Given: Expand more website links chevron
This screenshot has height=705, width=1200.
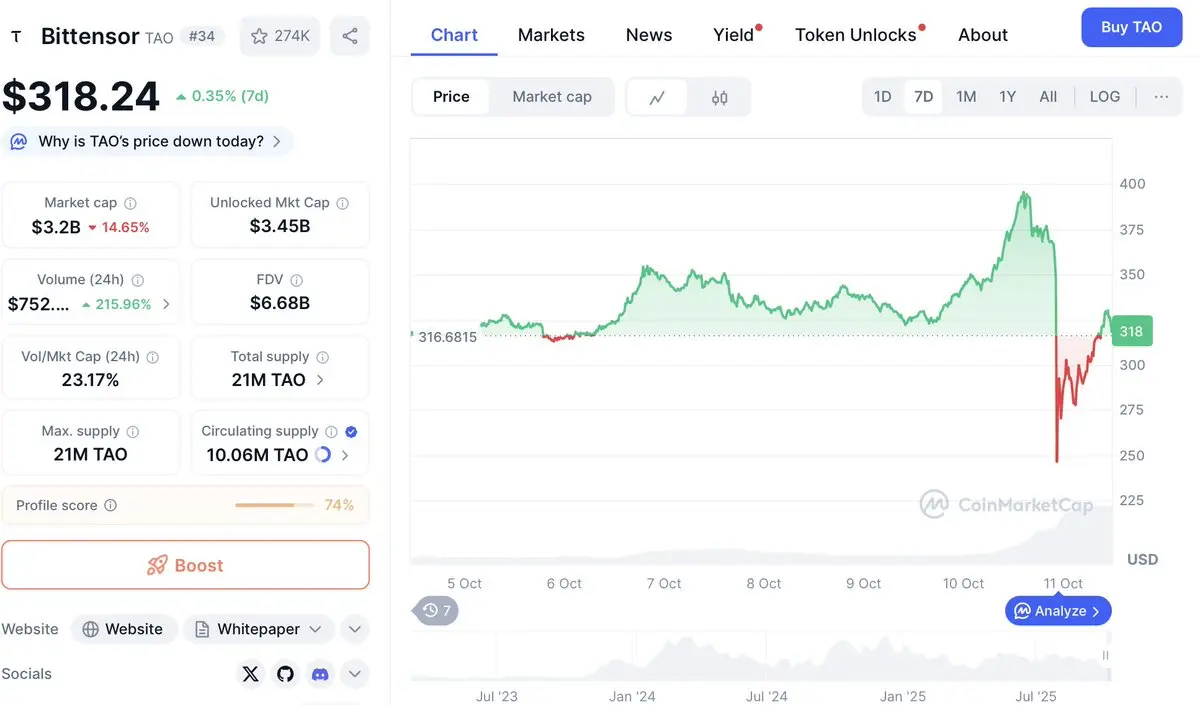Looking at the screenshot, I should pyautogui.click(x=355, y=629).
